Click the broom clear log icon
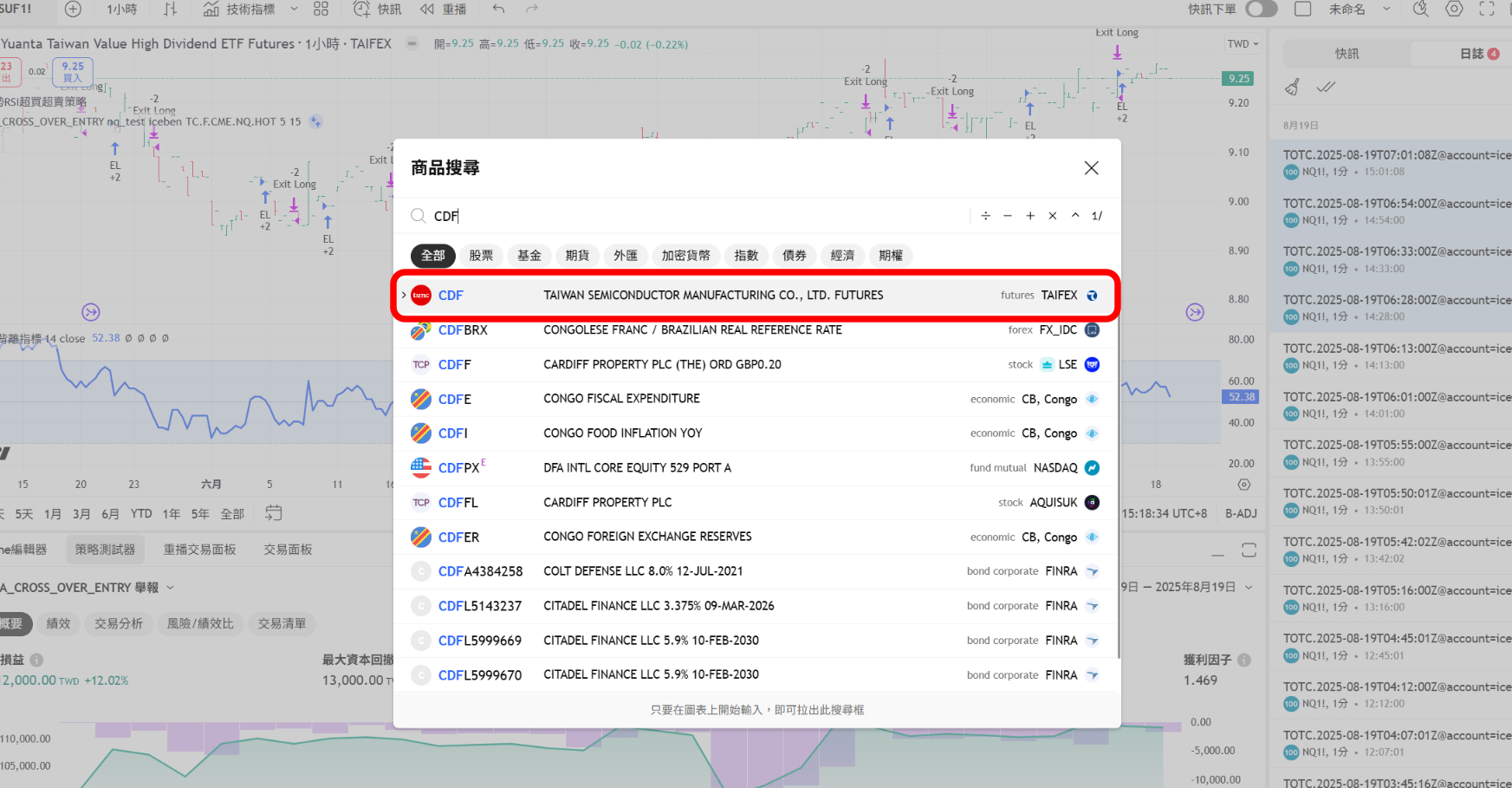Screen dimensions: 1512x788 [1292, 87]
